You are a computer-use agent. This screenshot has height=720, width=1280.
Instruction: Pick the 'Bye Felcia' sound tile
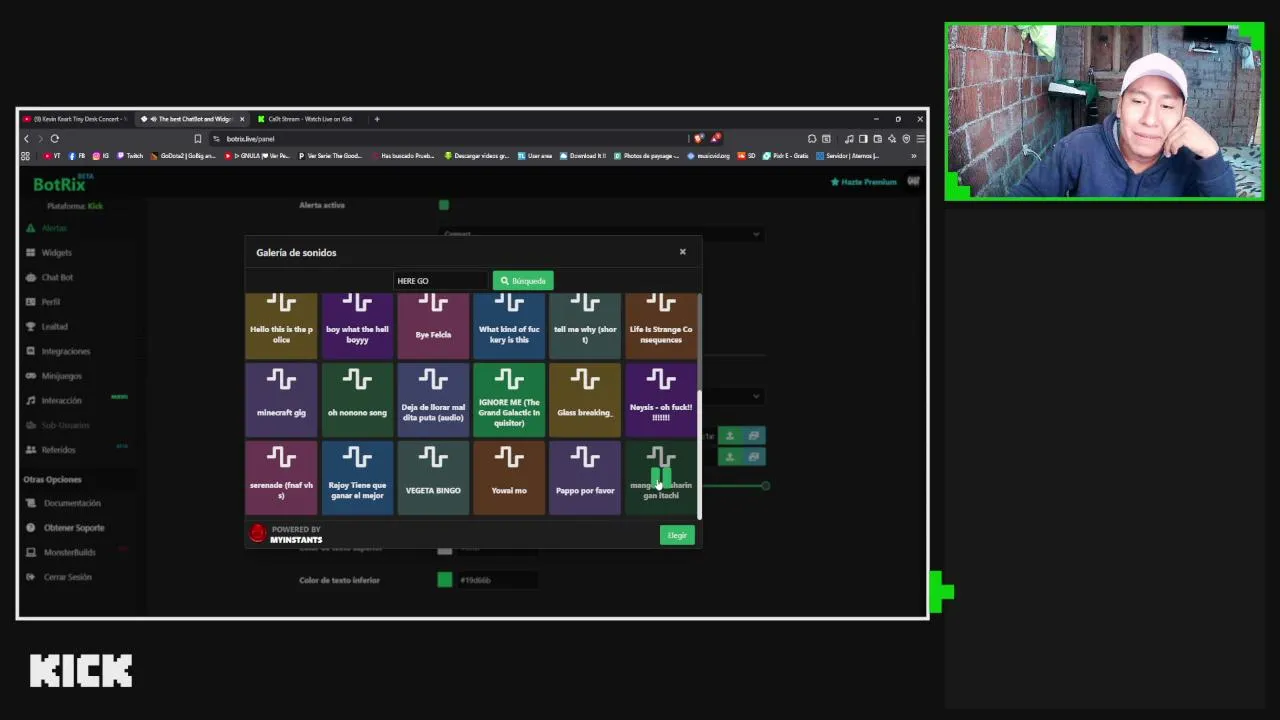(x=433, y=326)
